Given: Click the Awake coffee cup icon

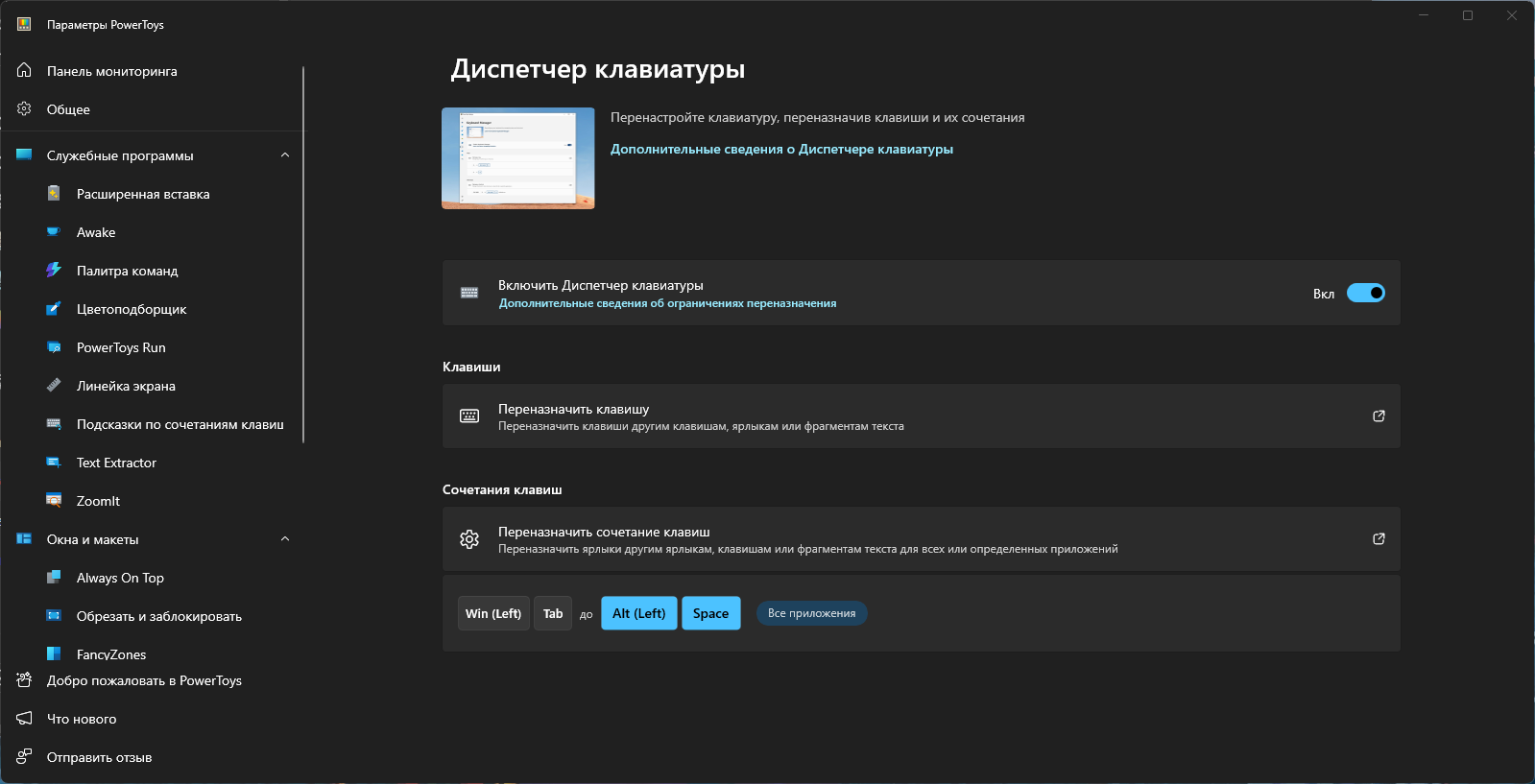Looking at the screenshot, I should 54,231.
